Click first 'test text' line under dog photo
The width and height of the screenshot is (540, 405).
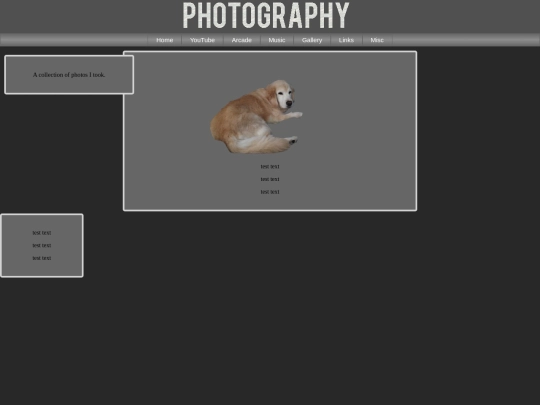270,167
